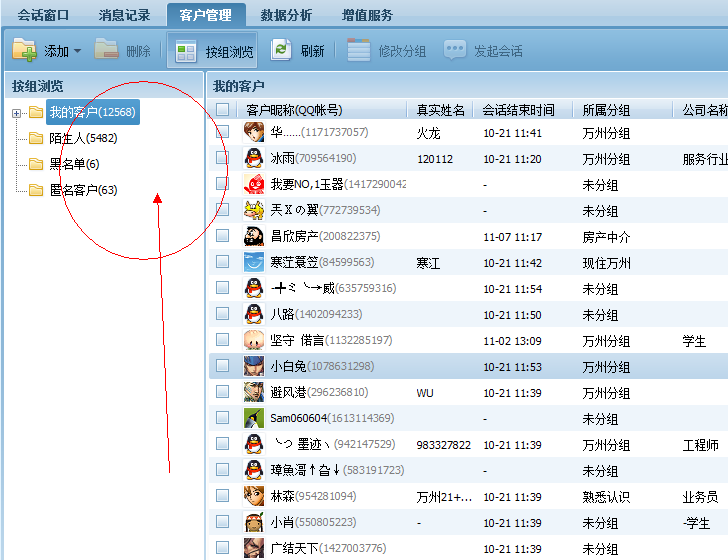The image size is (728, 560).
Task: Click avatar of 小白兔
Action: click(254, 366)
